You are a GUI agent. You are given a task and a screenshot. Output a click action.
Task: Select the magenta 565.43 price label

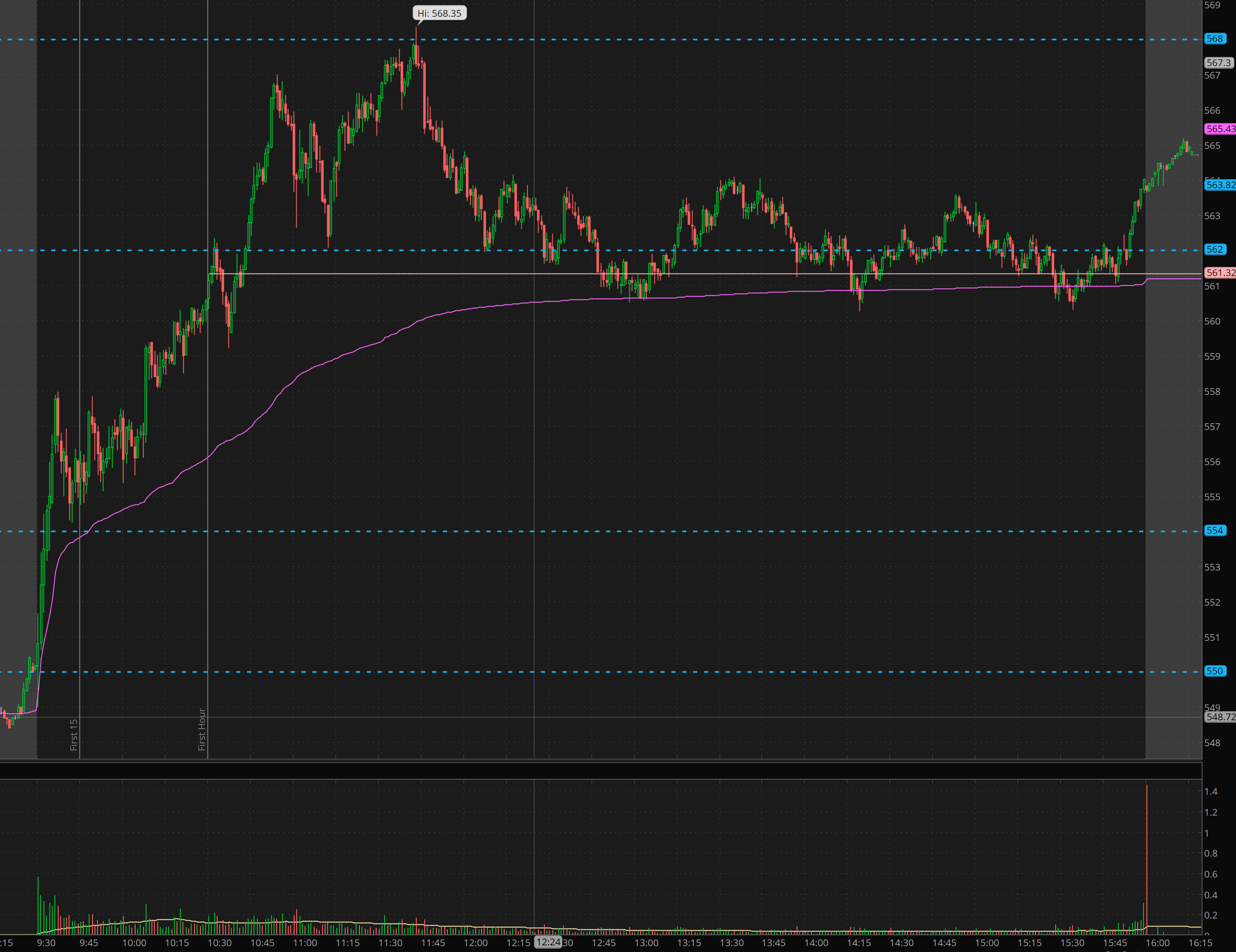click(1220, 129)
